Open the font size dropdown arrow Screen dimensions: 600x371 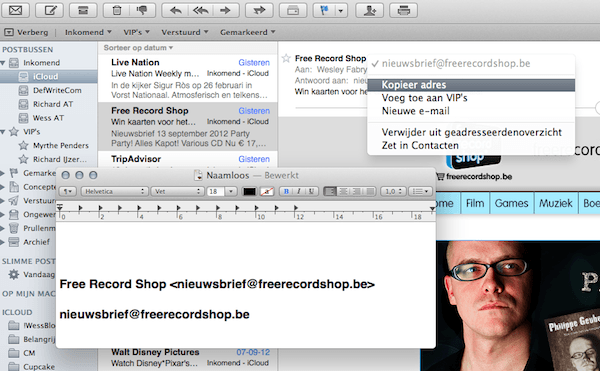(x=231, y=191)
